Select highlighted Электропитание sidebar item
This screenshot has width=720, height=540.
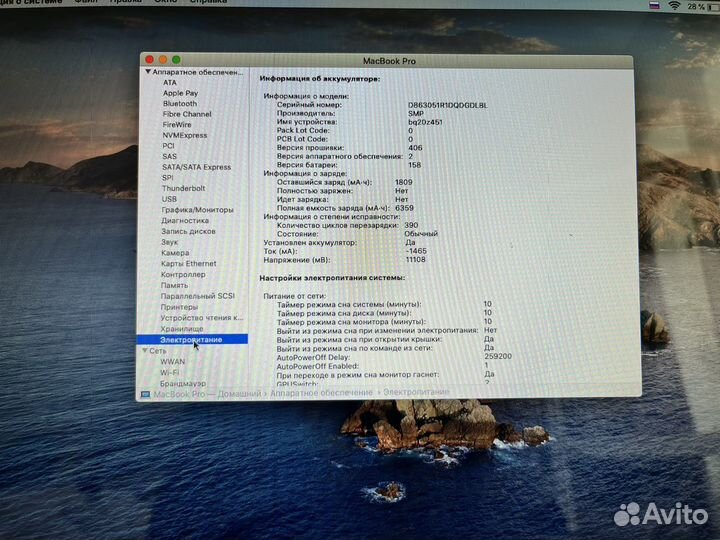192,339
